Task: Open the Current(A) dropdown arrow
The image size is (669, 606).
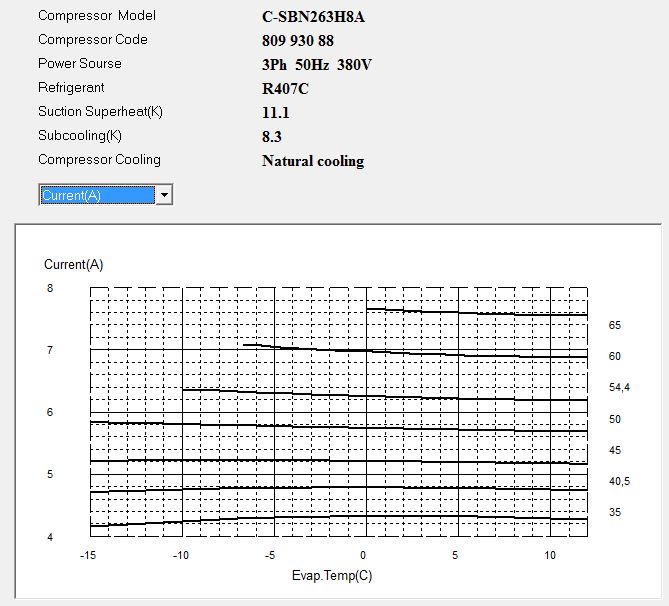Action: [164, 195]
